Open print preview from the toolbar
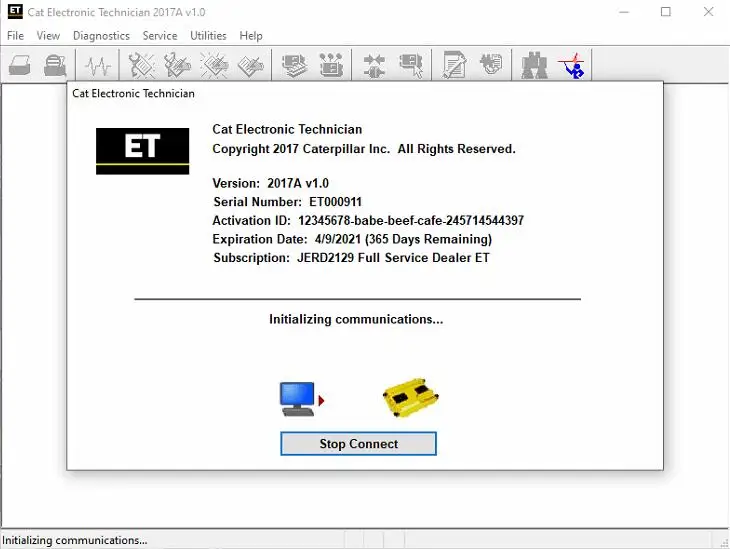The width and height of the screenshot is (730, 549). [x=55, y=66]
